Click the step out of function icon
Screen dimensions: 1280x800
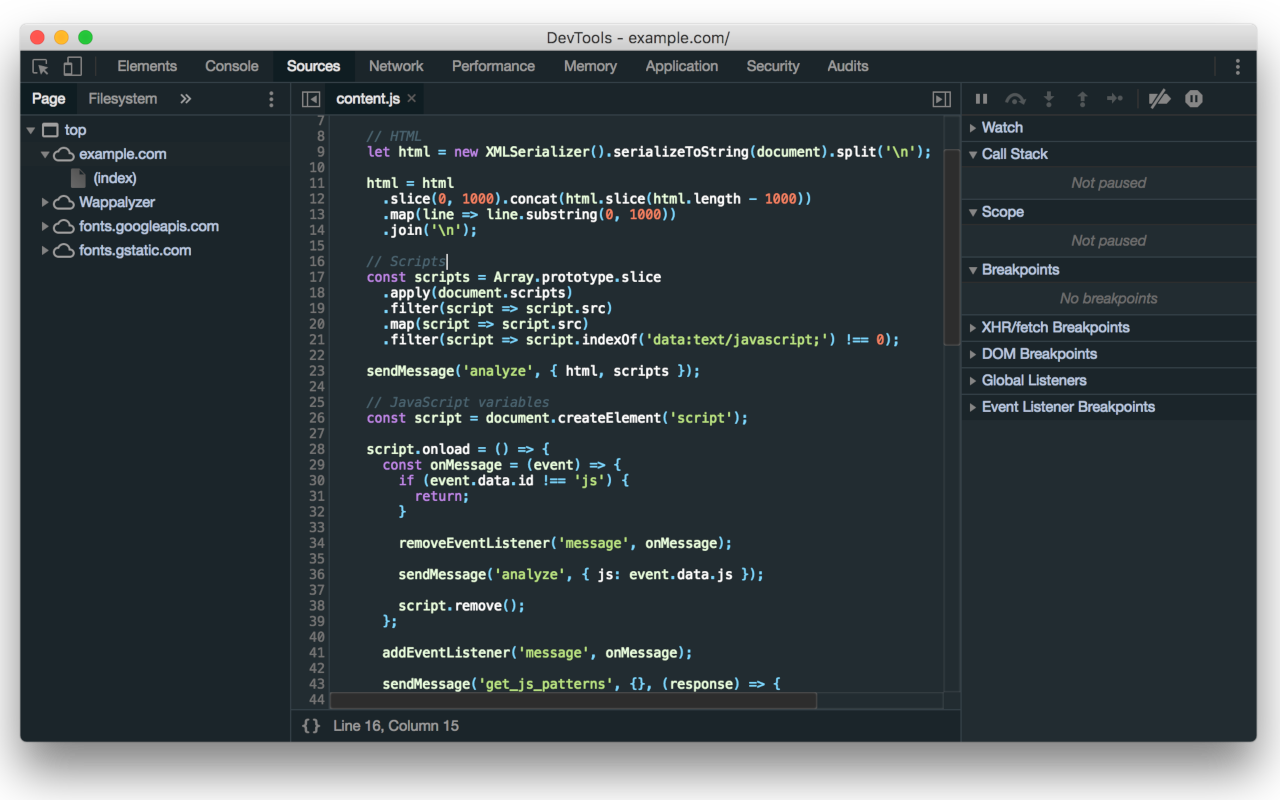coord(1082,99)
